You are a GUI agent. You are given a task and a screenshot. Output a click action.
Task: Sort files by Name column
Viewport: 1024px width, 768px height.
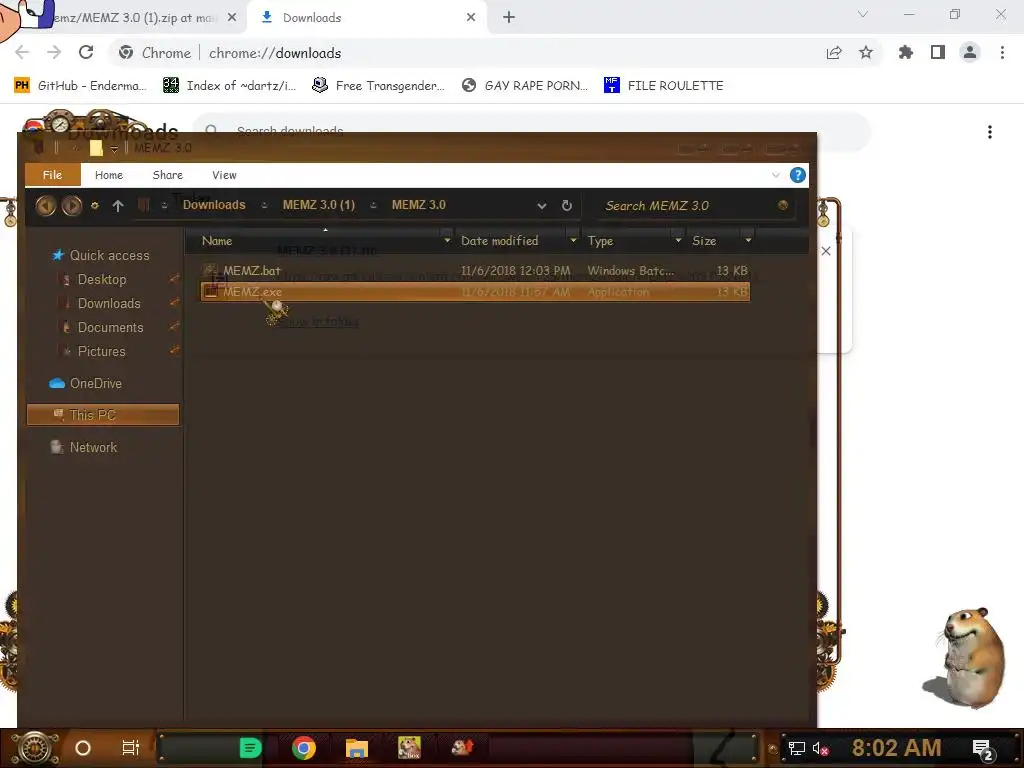[x=217, y=241]
